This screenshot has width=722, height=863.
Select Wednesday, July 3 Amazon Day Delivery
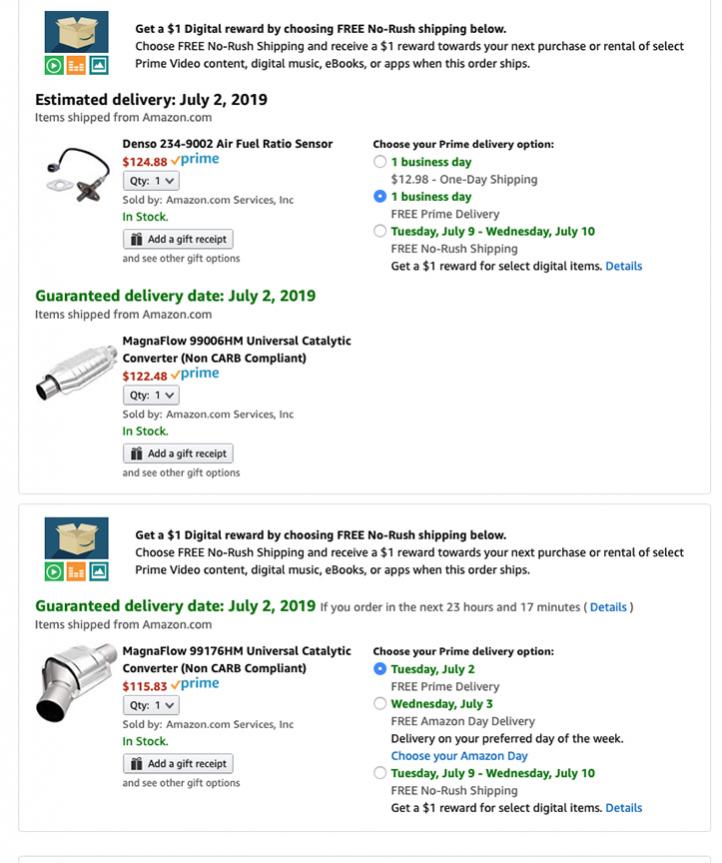pyautogui.click(x=380, y=703)
